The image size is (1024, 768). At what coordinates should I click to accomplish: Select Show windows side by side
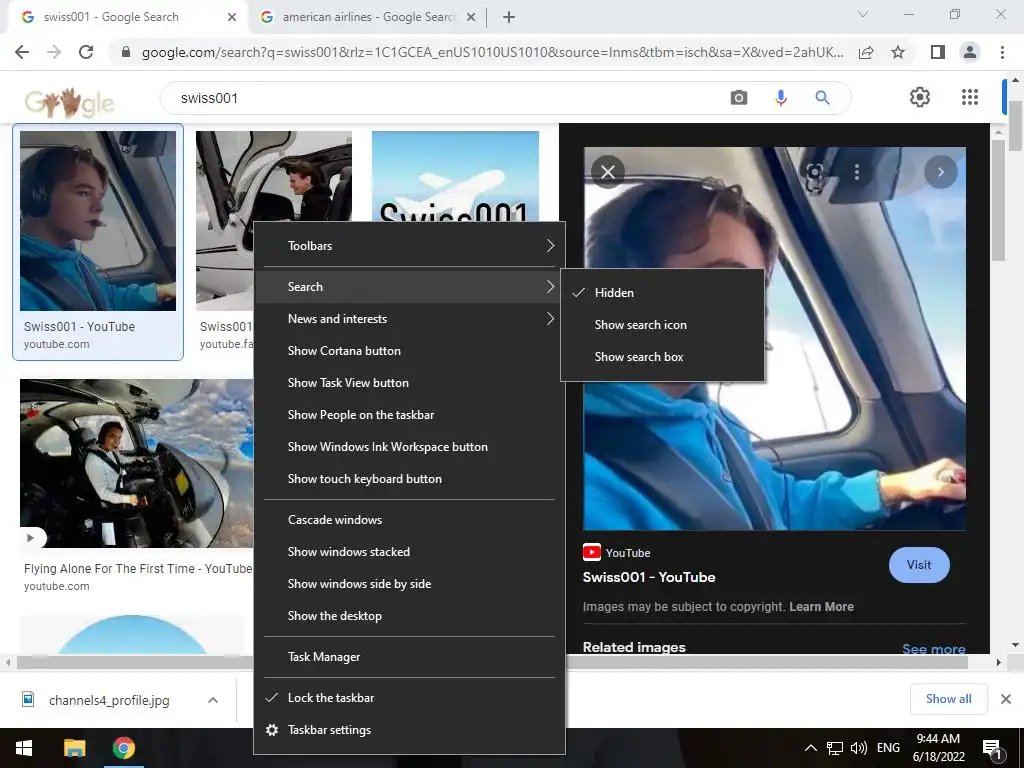pyautogui.click(x=409, y=584)
